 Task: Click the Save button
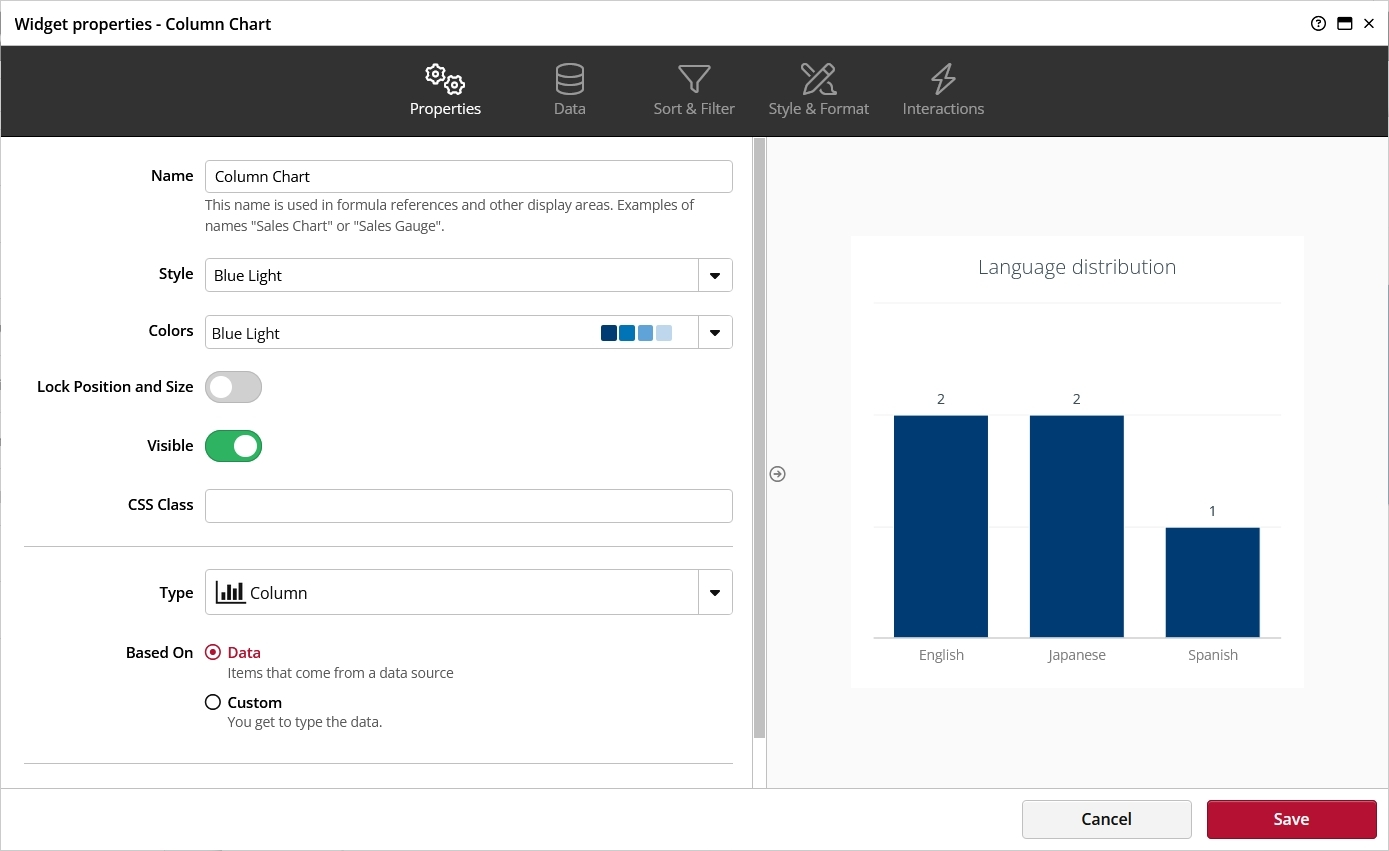pyautogui.click(x=1291, y=819)
